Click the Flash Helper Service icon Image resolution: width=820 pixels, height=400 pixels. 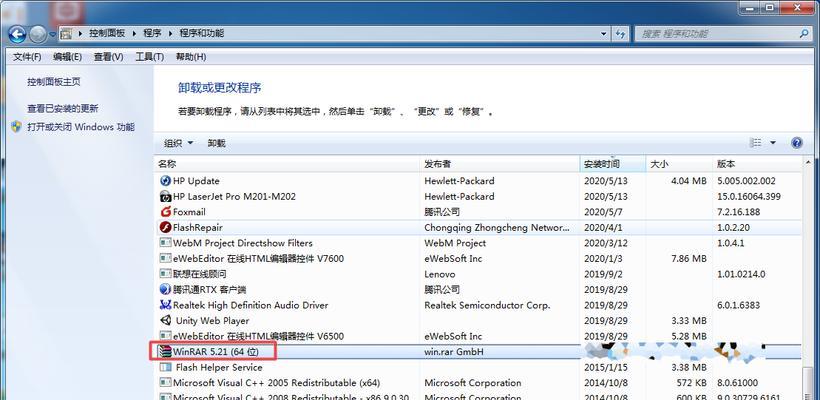click(x=165, y=367)
